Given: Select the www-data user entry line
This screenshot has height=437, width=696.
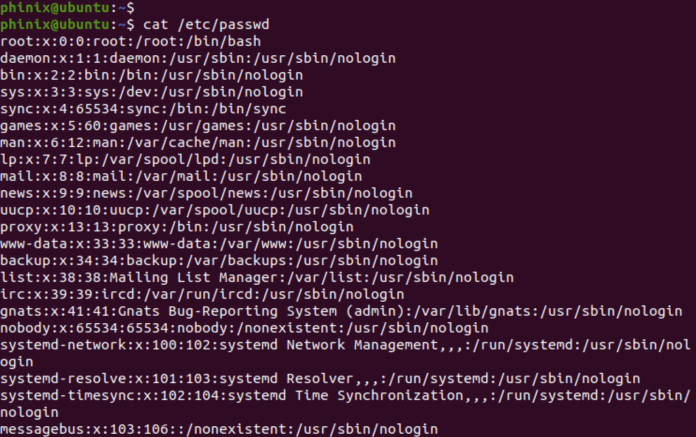Looking at the screenshot, I should (219, 244).
